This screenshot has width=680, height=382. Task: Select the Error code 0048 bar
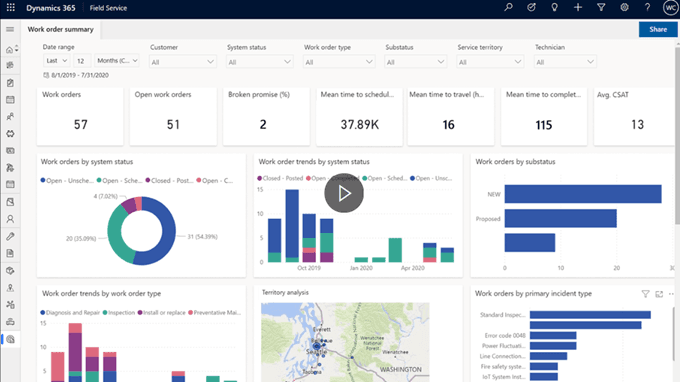(x=553, y=336)
